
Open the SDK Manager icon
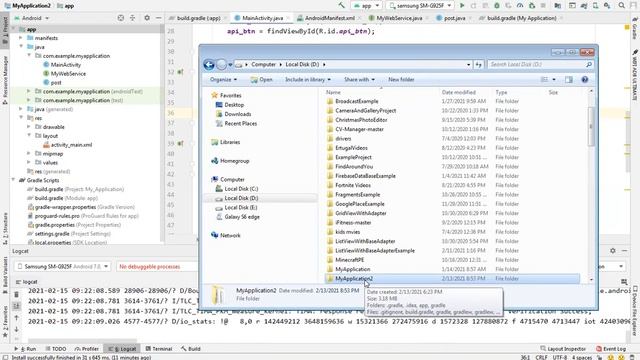tap(607, 6)
